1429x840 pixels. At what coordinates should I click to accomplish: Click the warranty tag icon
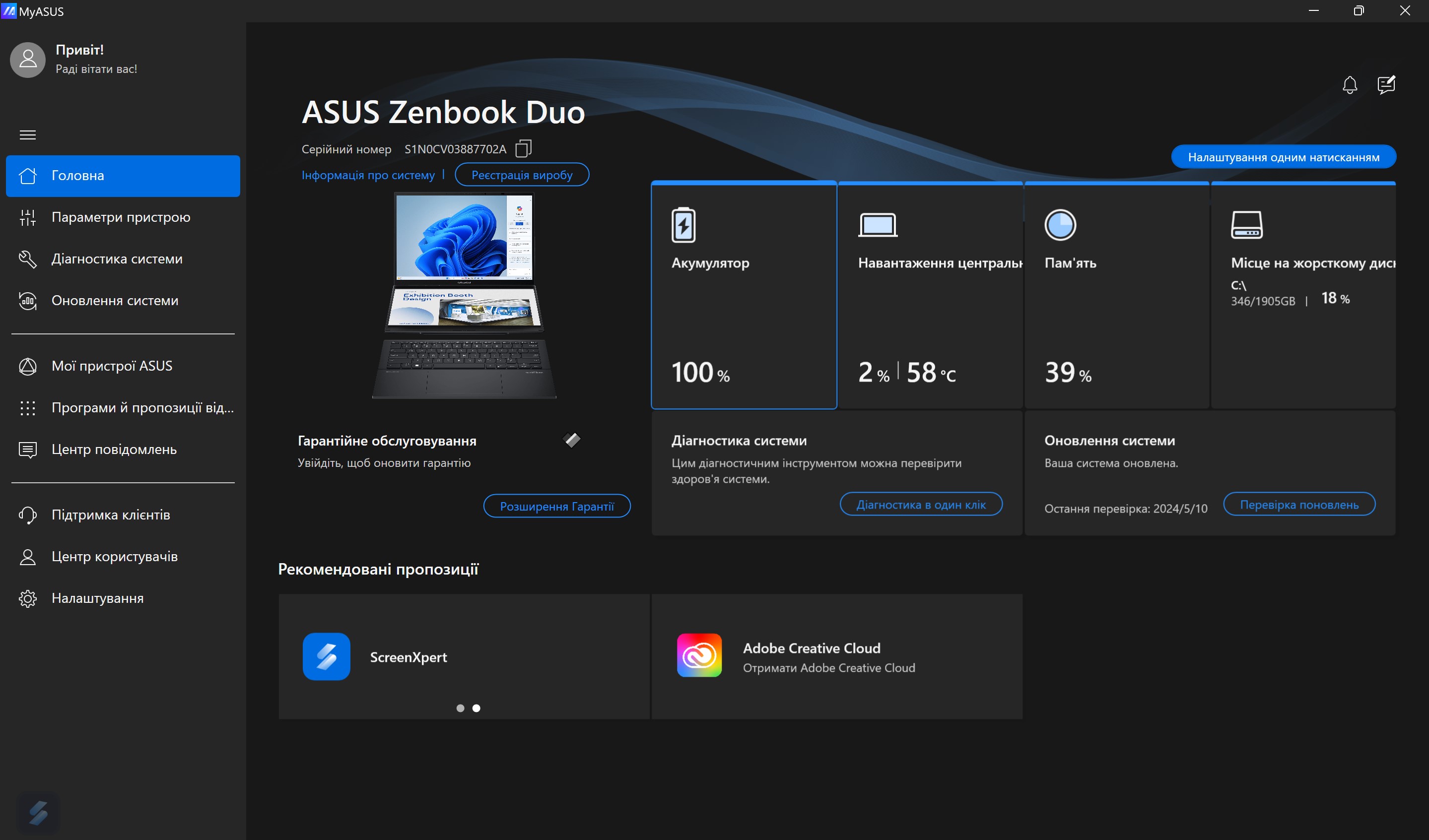pyautogui.click(x=572, y=440)
